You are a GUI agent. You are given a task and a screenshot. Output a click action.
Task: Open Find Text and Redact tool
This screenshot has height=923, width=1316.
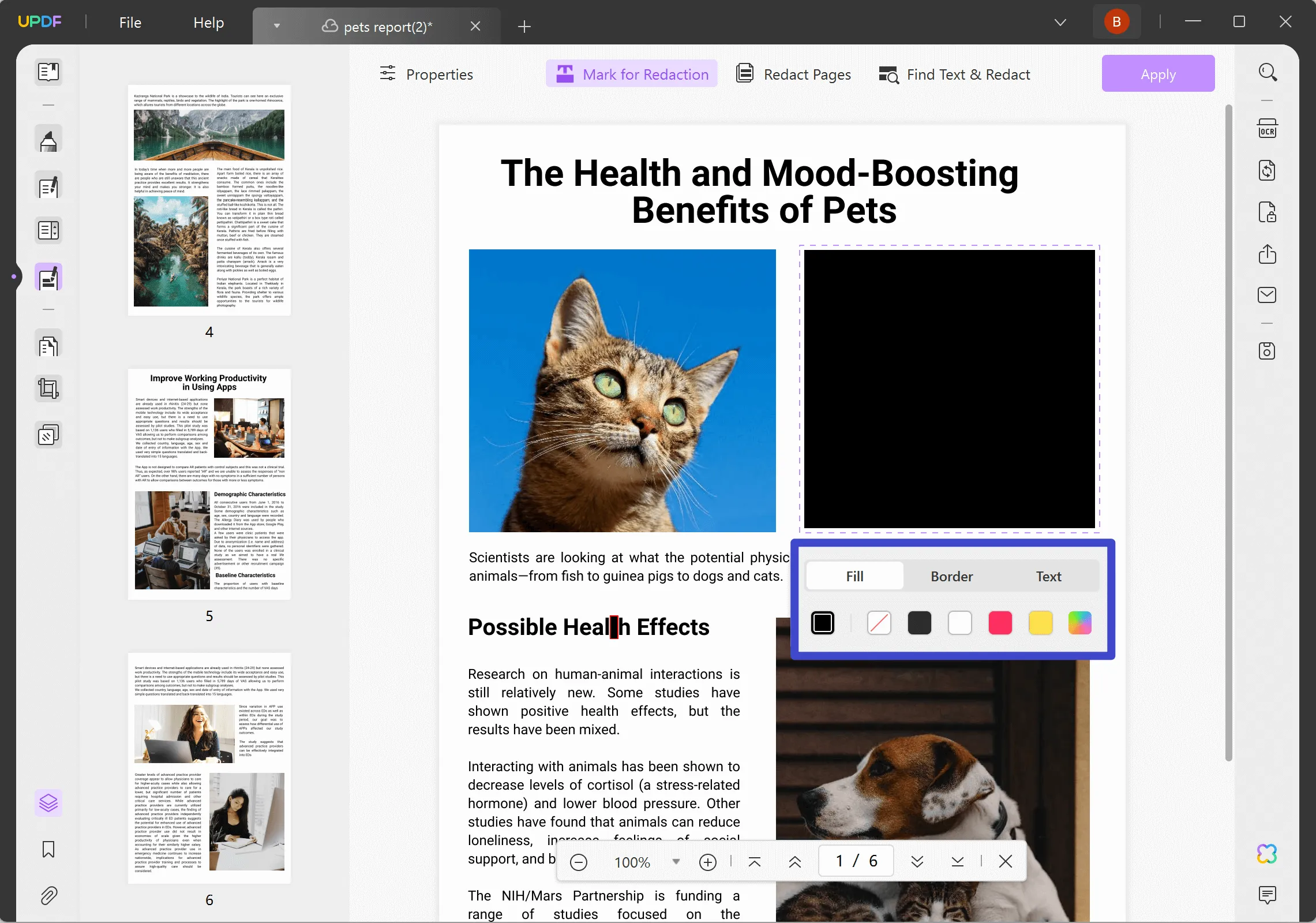coord(954,74)
